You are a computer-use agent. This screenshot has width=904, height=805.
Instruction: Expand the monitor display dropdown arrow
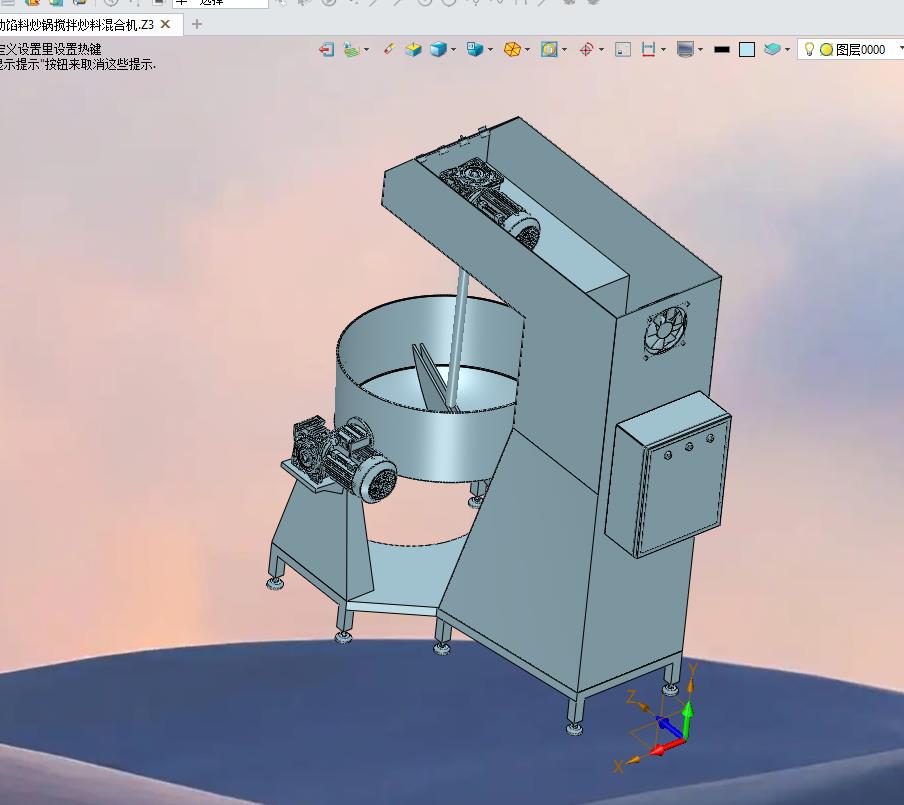[x=700, y=50]
